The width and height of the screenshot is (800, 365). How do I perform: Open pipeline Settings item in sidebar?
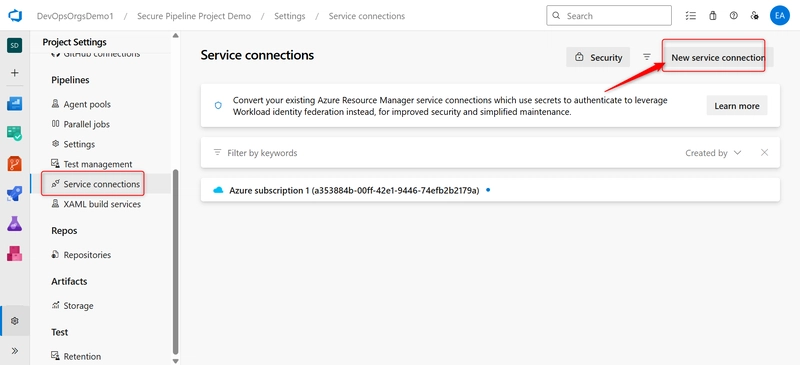click(x=79, y=144)
